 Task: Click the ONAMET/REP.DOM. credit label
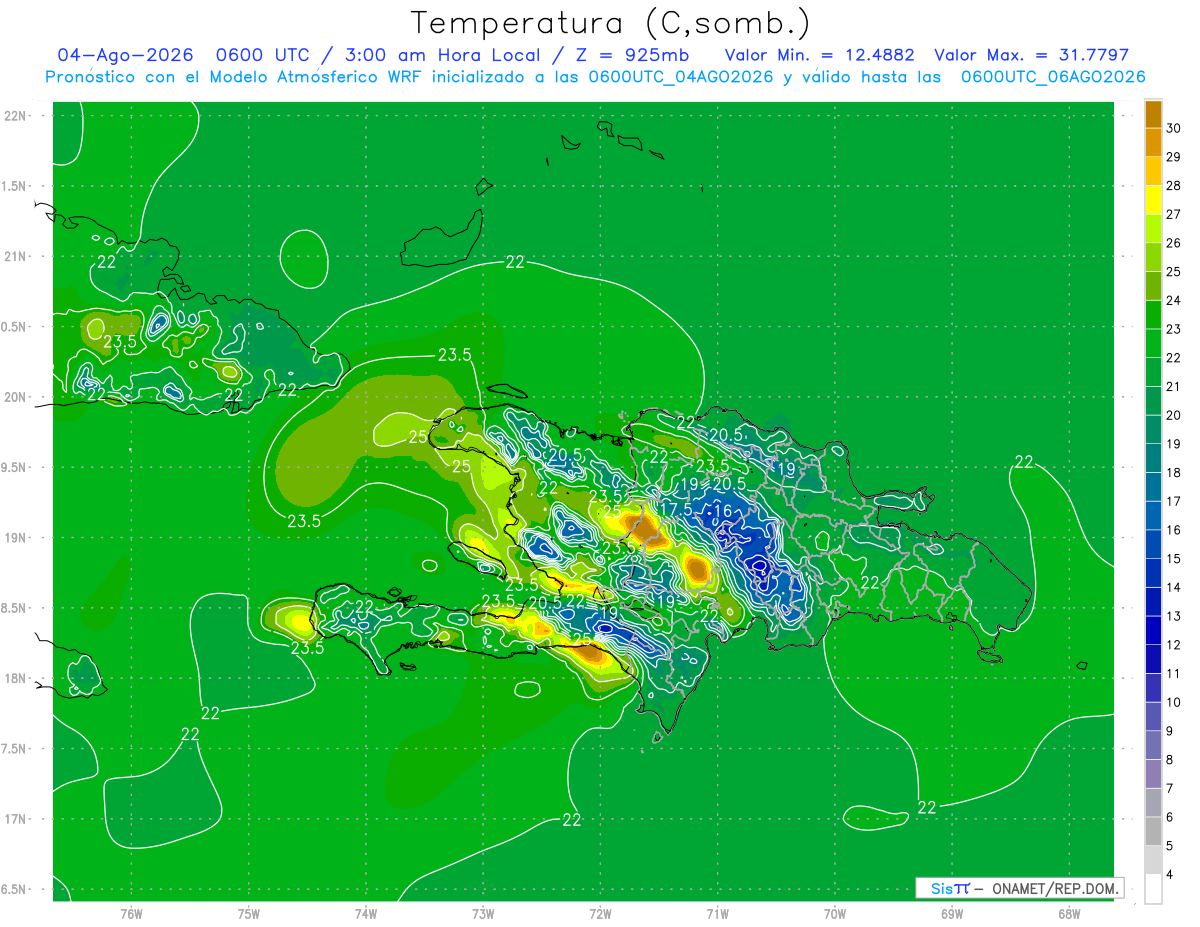click(x=1056, y=888)
